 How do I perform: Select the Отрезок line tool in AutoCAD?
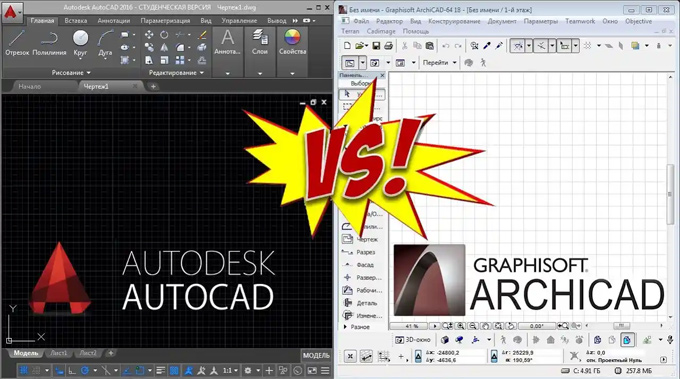(x=17, y=42)
